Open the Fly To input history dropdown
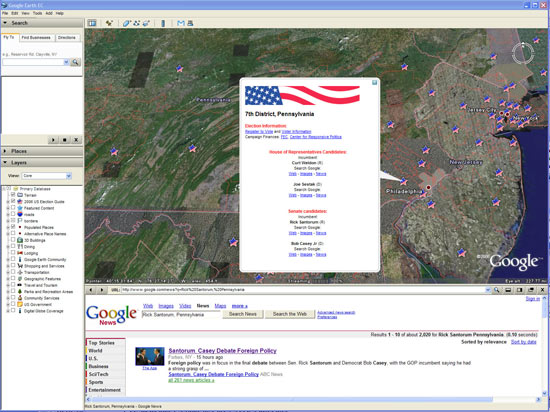The height and width of the screenshot is (412, 550). (x=66, y=62)
